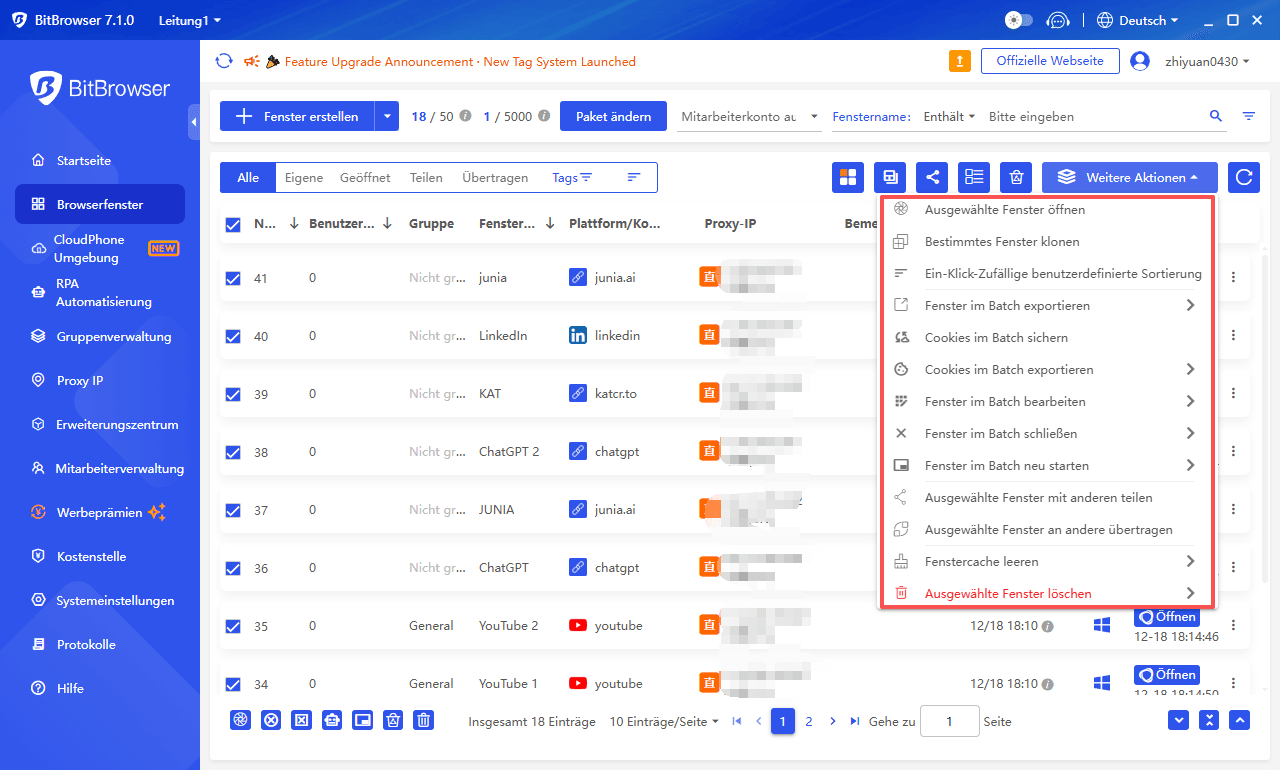Uncheck the checkbox for row 34
Screen dimensions: 1280x770
233,684
